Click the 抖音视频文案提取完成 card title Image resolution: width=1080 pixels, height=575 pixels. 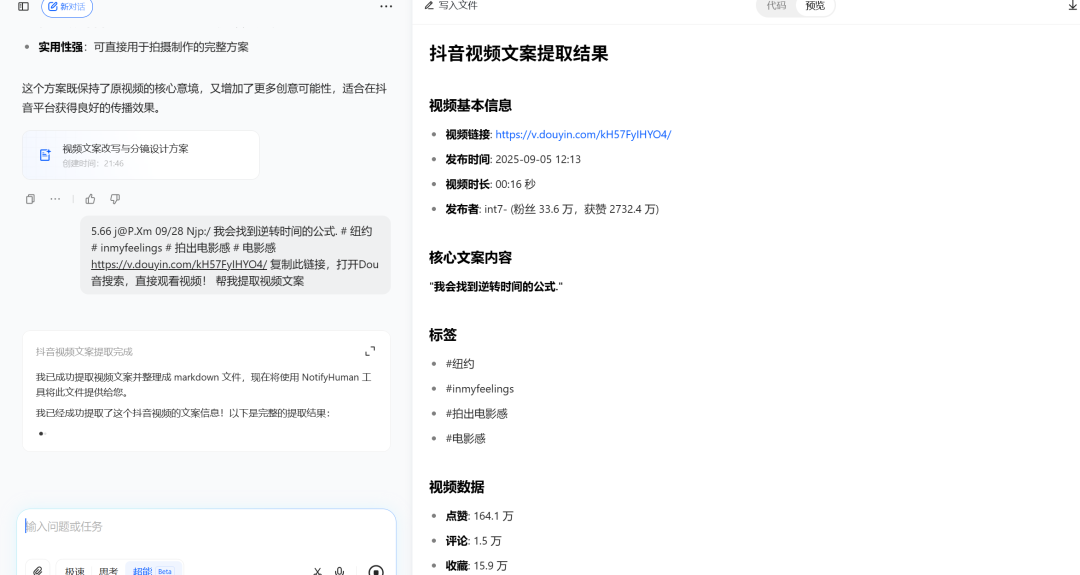[x=84, y=352]
